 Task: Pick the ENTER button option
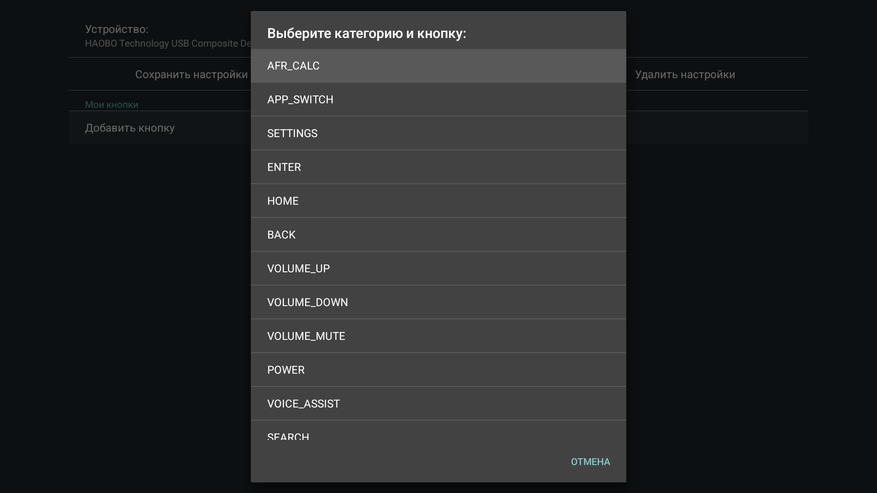pos(438,167)
